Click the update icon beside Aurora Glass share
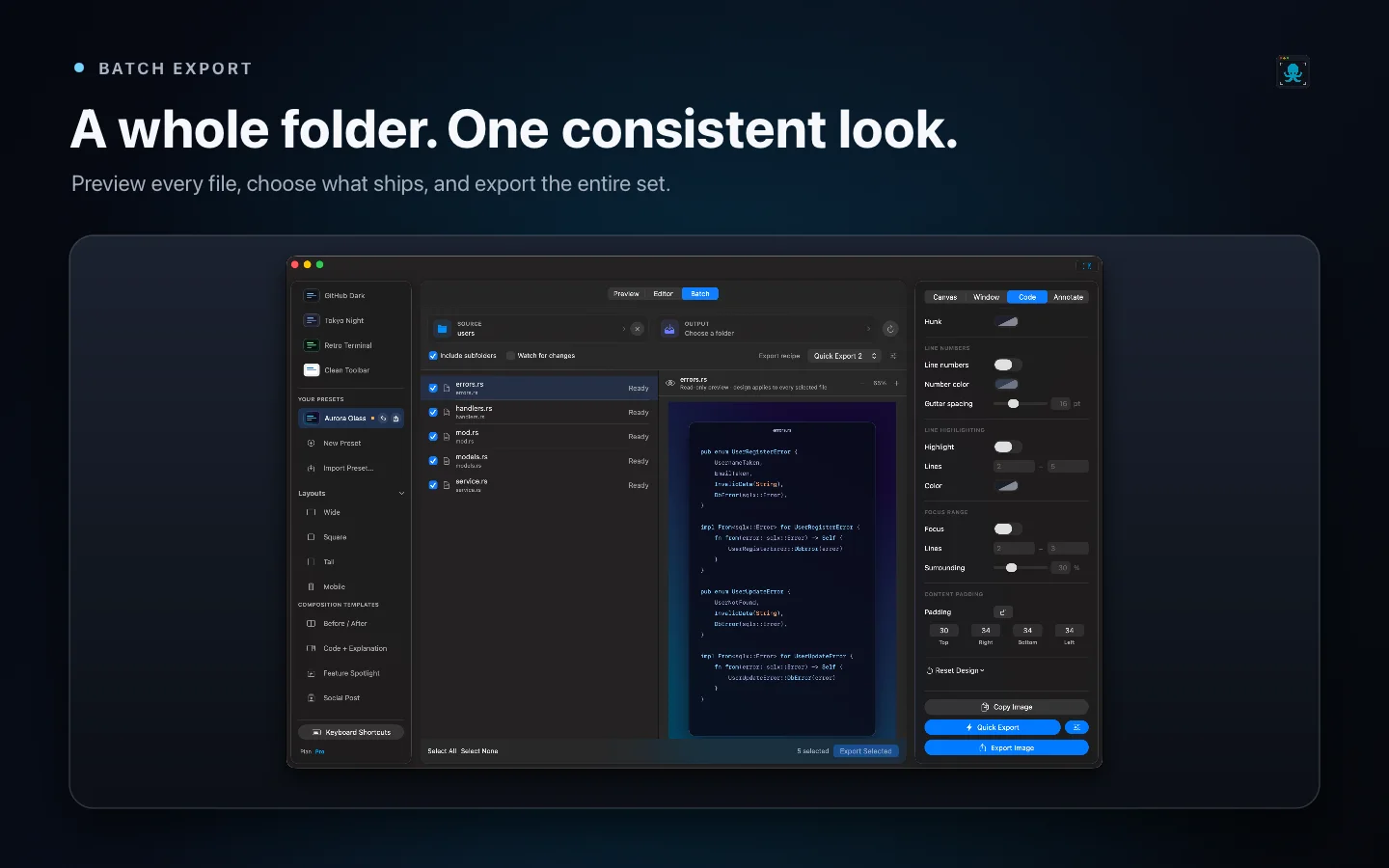This screenshot has width=1389, height=868. (x=383, y=419)
